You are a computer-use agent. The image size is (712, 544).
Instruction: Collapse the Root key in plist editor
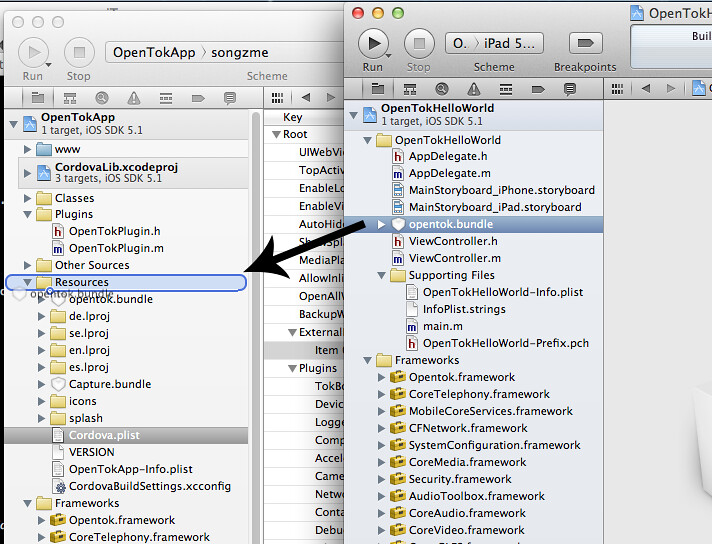(x=276, y=134)
